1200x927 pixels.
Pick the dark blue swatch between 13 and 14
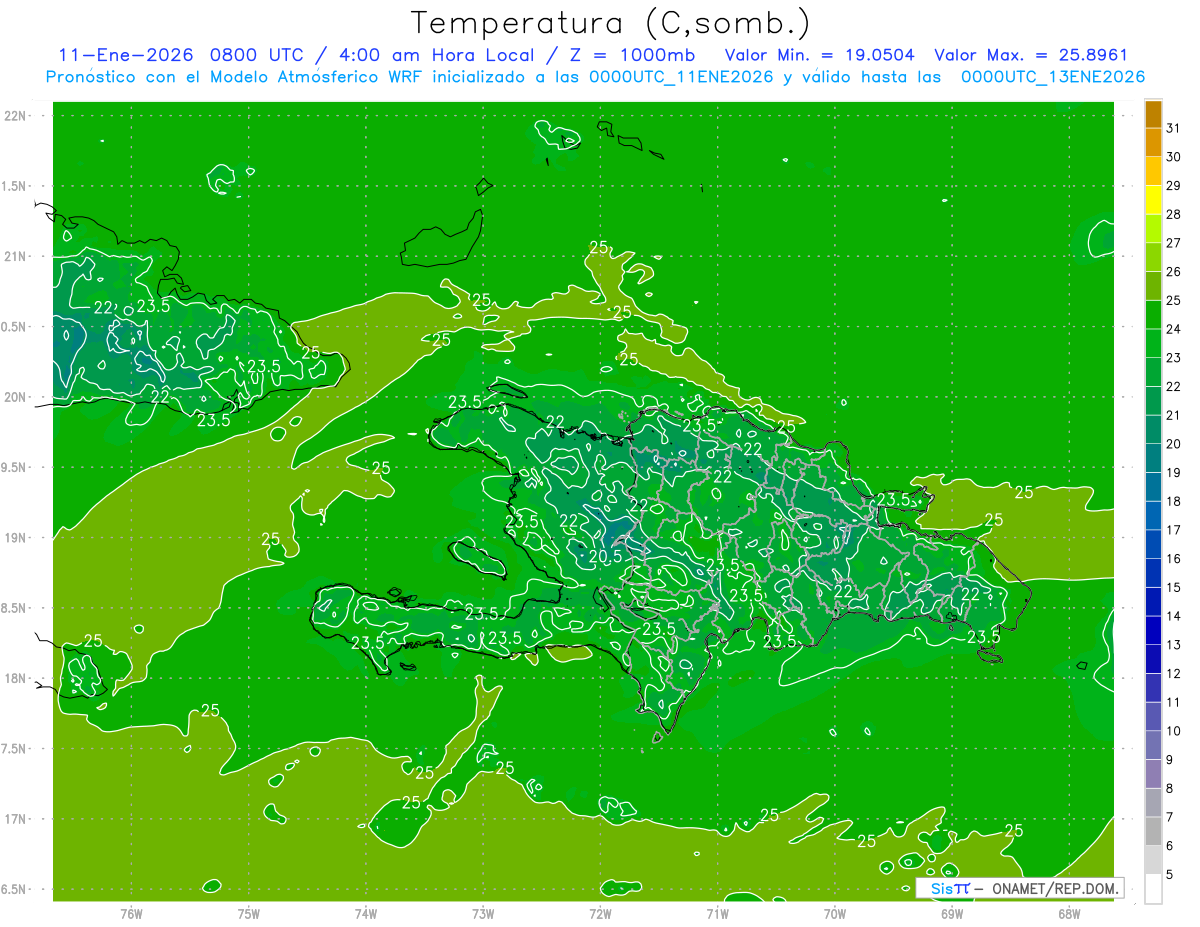1153,631
